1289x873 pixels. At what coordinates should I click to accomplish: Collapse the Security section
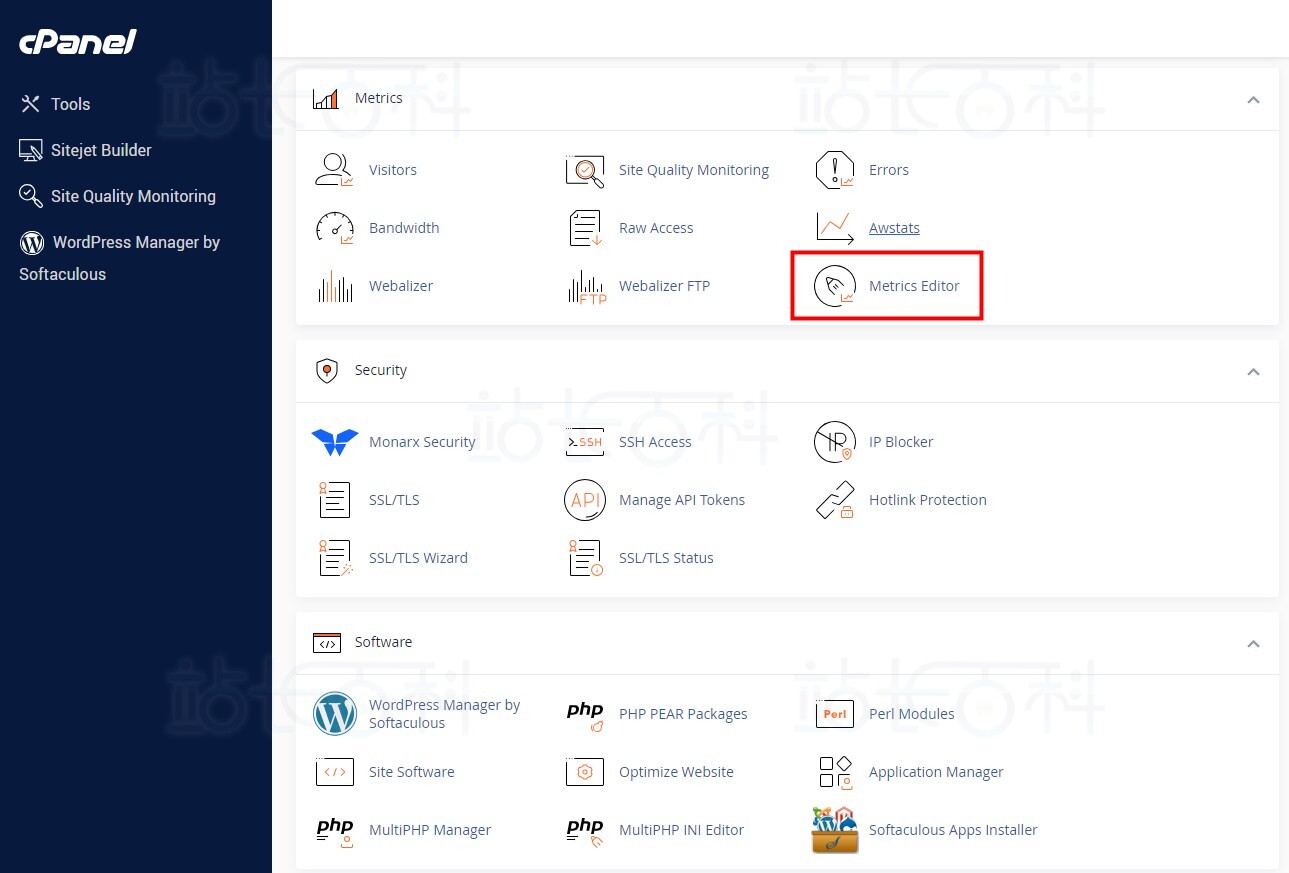tap(1253, 372)
